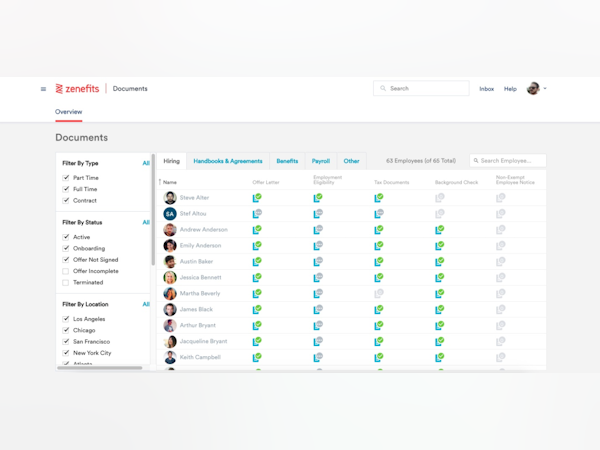Toggle the Active status checkbox
This screenshot has width=600, height=450.
[66, 237]
